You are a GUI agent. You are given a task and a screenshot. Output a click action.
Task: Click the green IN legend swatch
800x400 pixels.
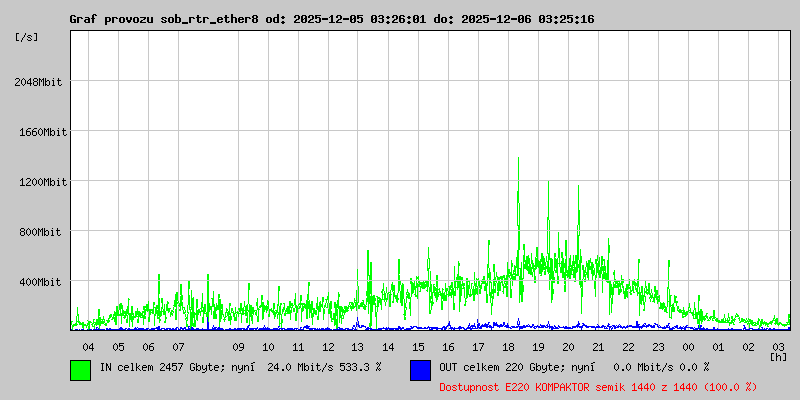pos(80,370)
